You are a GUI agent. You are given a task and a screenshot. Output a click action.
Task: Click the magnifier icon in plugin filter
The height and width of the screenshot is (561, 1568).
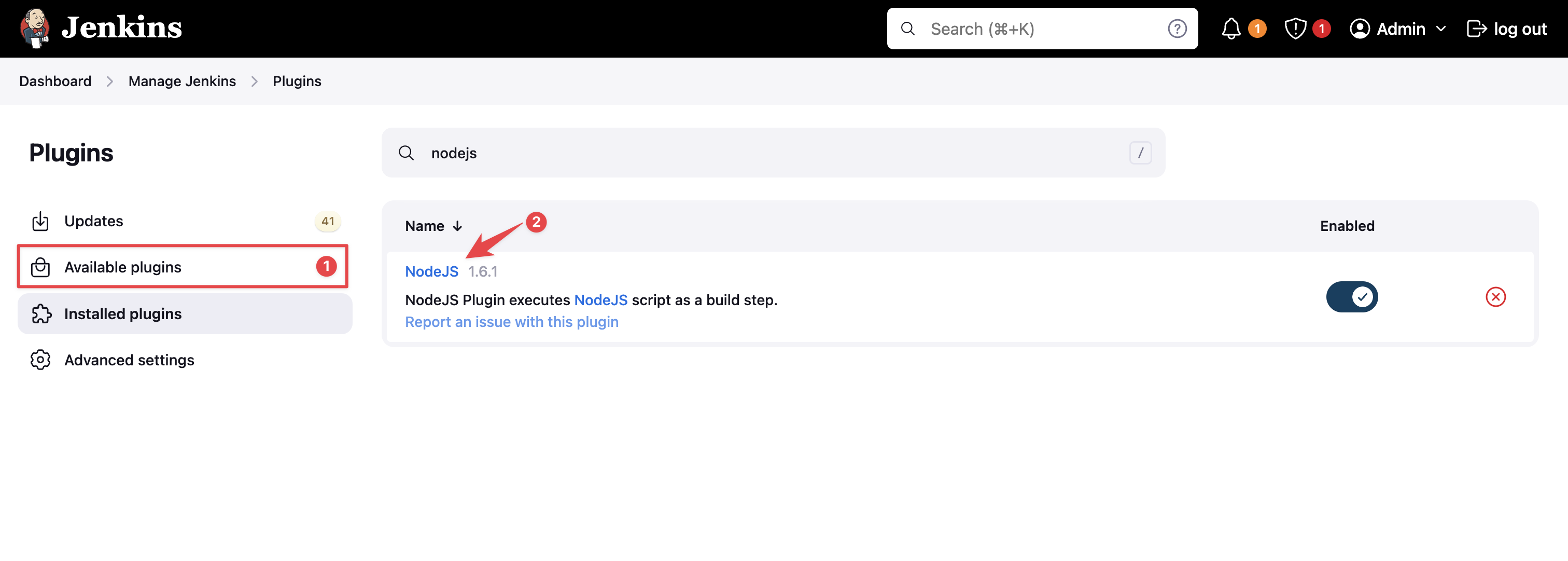coord(406,153)
